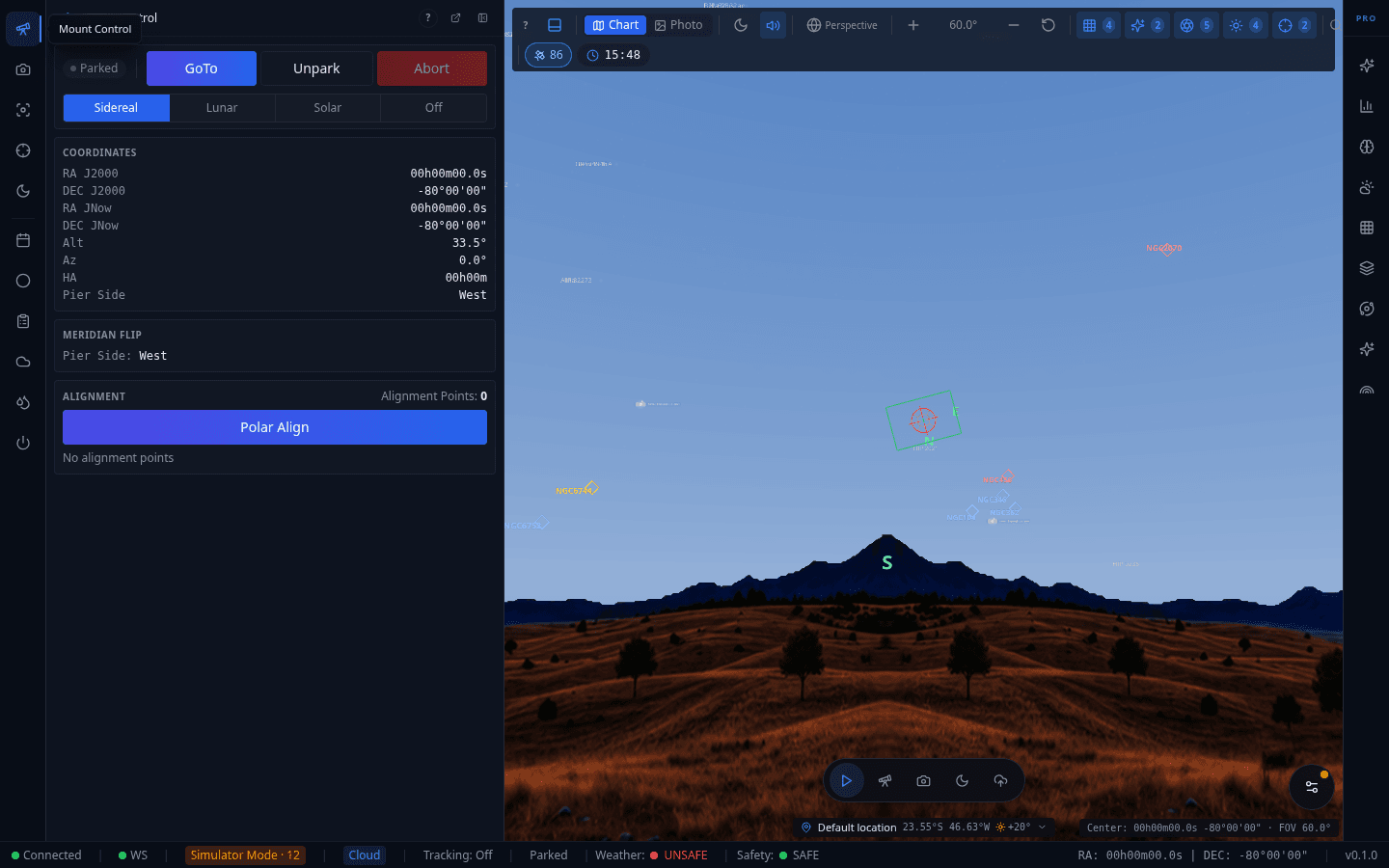
Task: Click the PRO label at top right
Action: point(1366,18)
